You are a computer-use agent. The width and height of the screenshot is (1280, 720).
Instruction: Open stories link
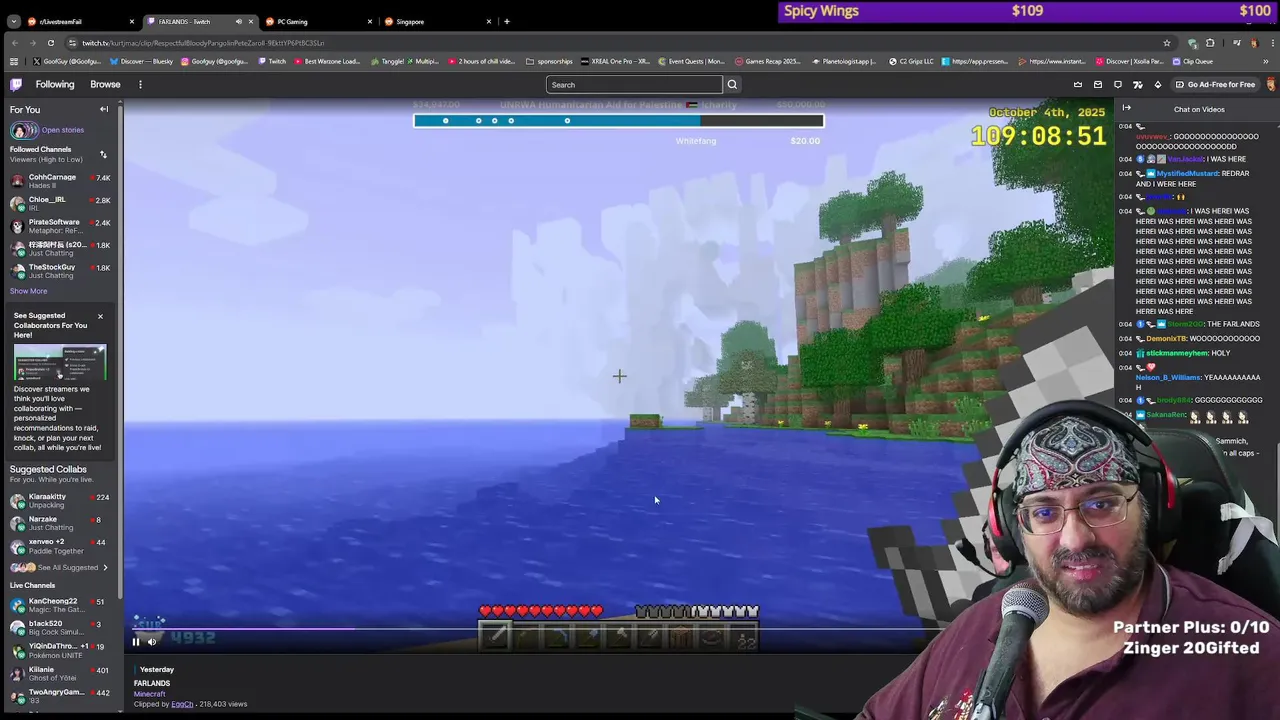(63, 130)
